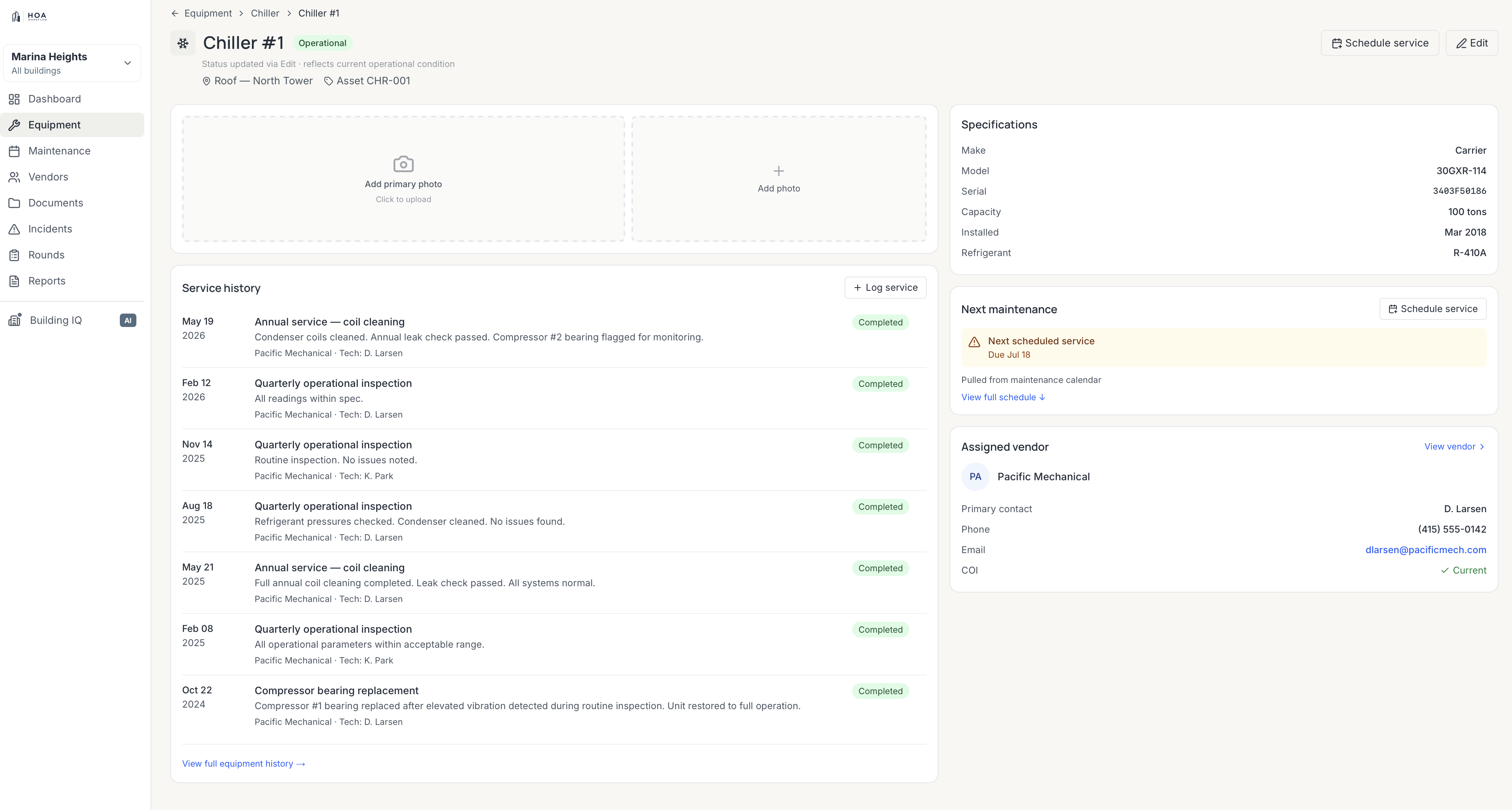Click the Refrigerant value R-410A

tap(1470, 253)
